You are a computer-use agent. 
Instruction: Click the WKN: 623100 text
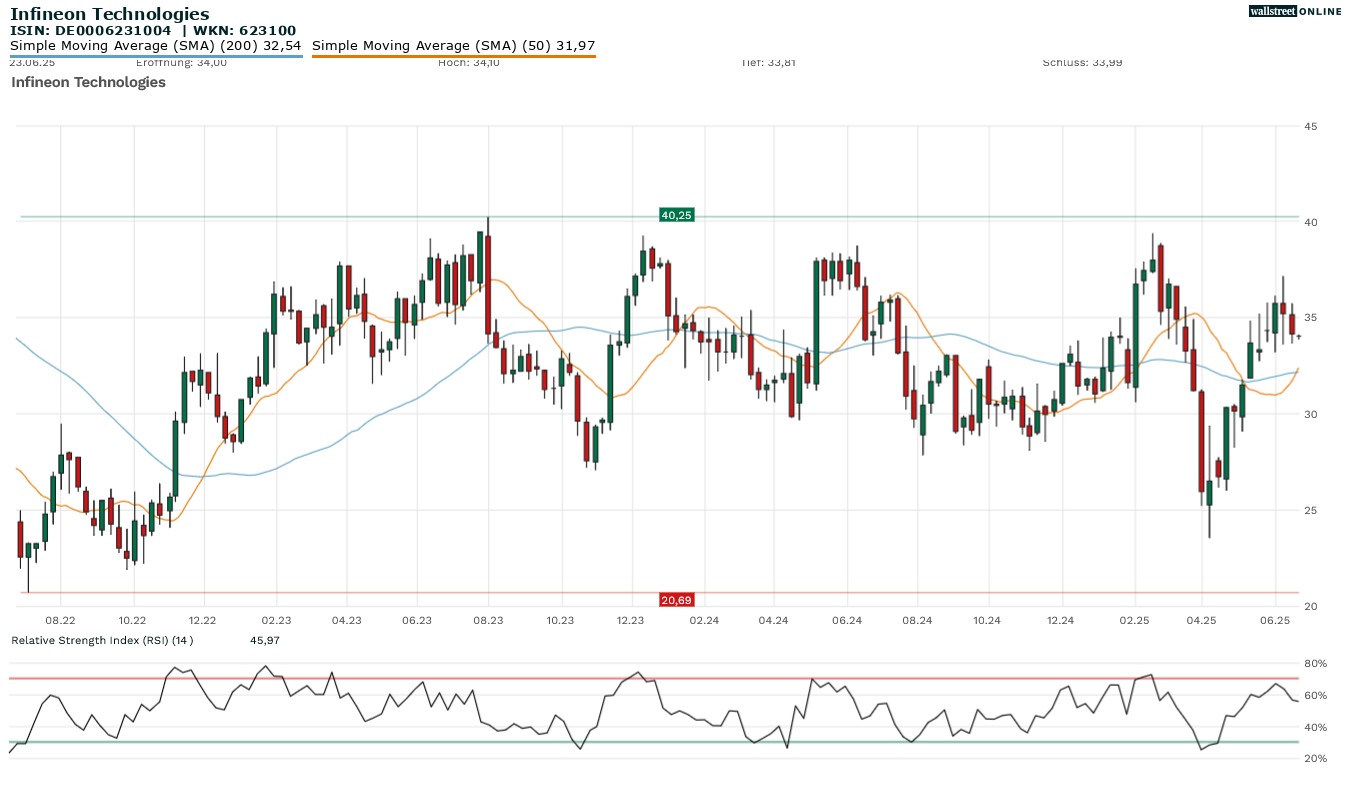(x=245, y=31)
